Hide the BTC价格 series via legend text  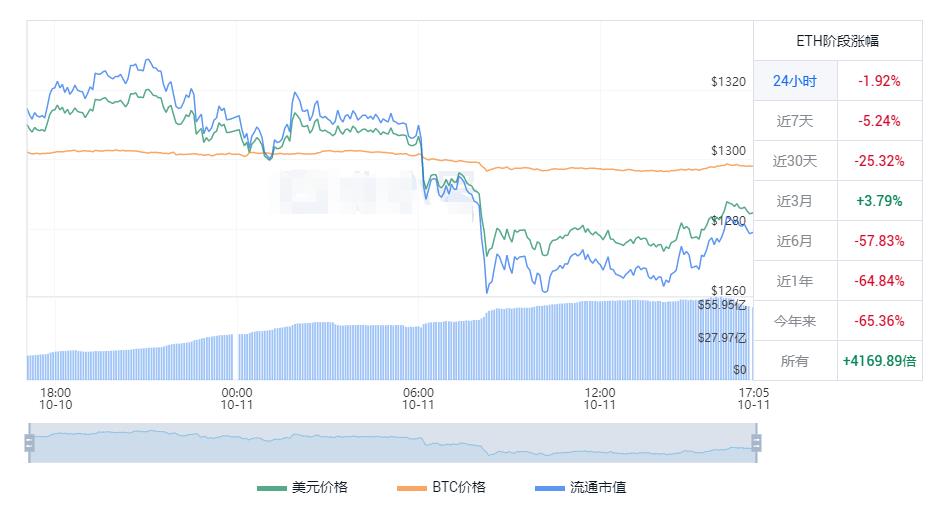coord(459,488)
